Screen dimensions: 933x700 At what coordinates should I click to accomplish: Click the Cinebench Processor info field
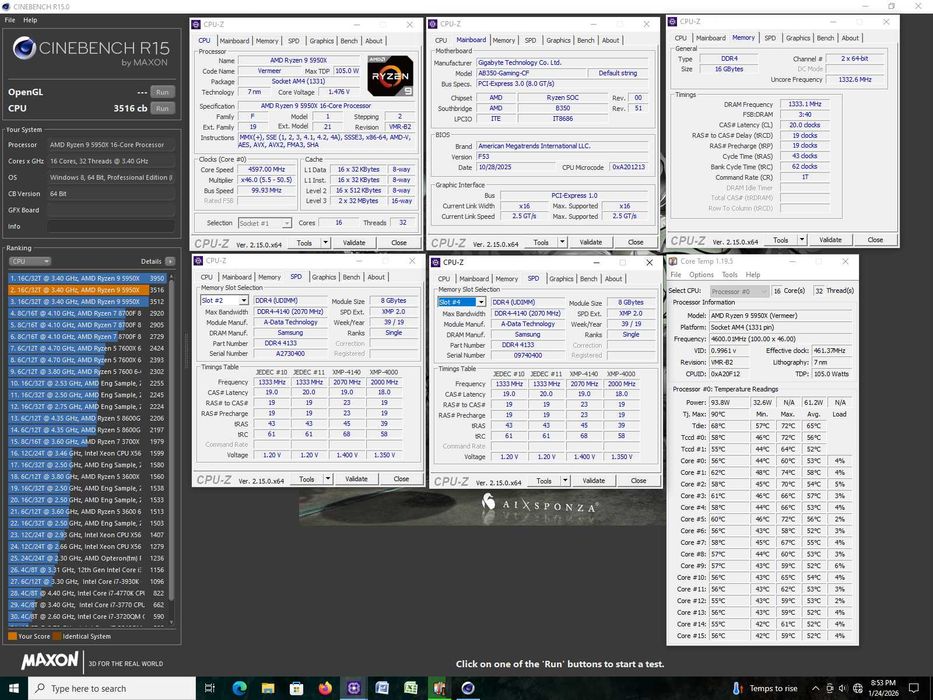coord(111,145)
